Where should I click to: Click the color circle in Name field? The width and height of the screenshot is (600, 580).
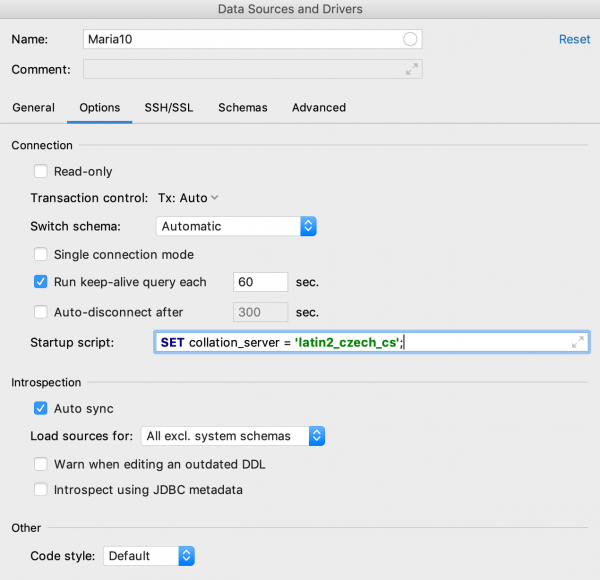[410, 40]
